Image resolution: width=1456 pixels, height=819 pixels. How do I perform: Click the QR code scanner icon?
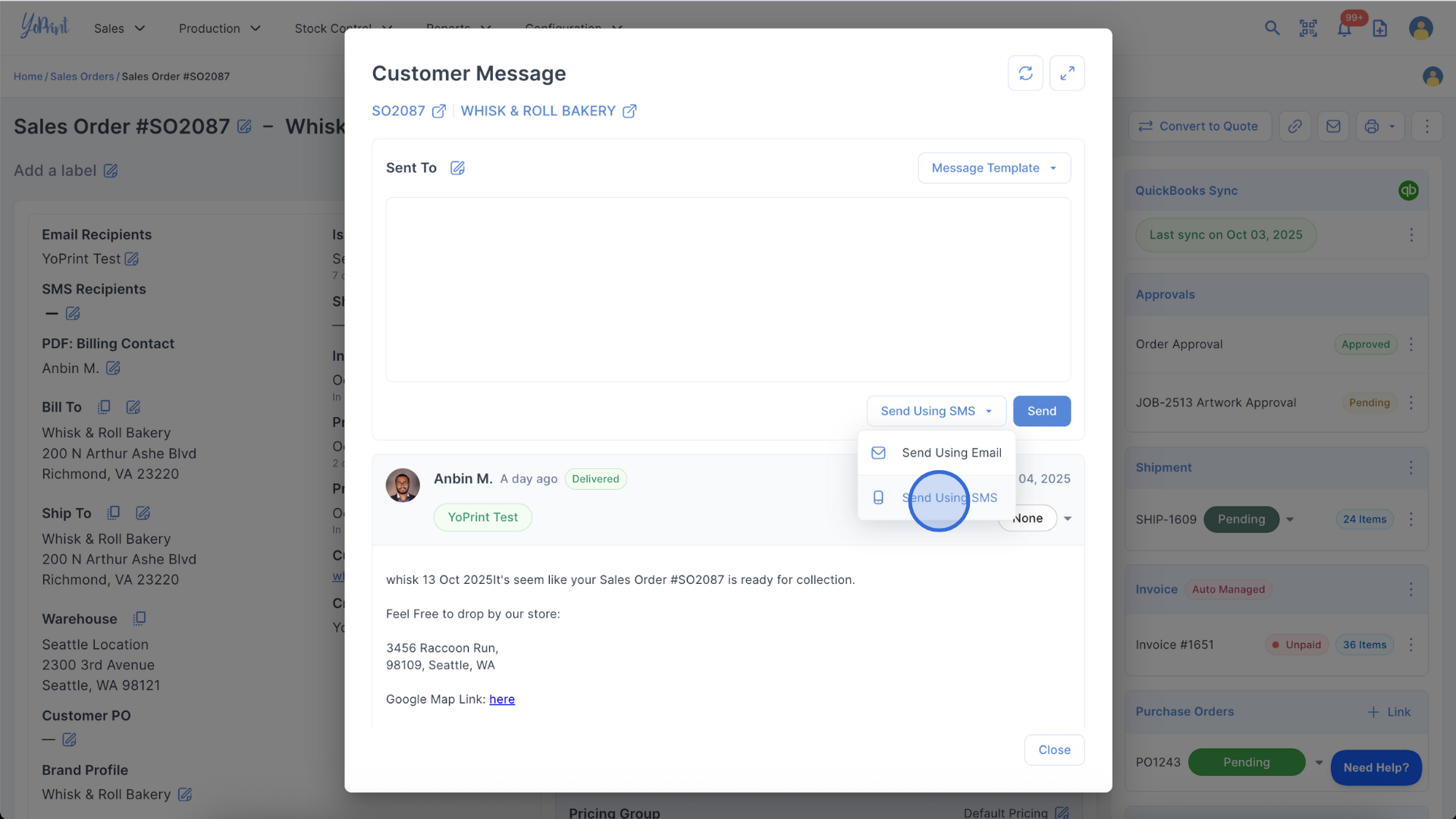[x=1308, y=29]
